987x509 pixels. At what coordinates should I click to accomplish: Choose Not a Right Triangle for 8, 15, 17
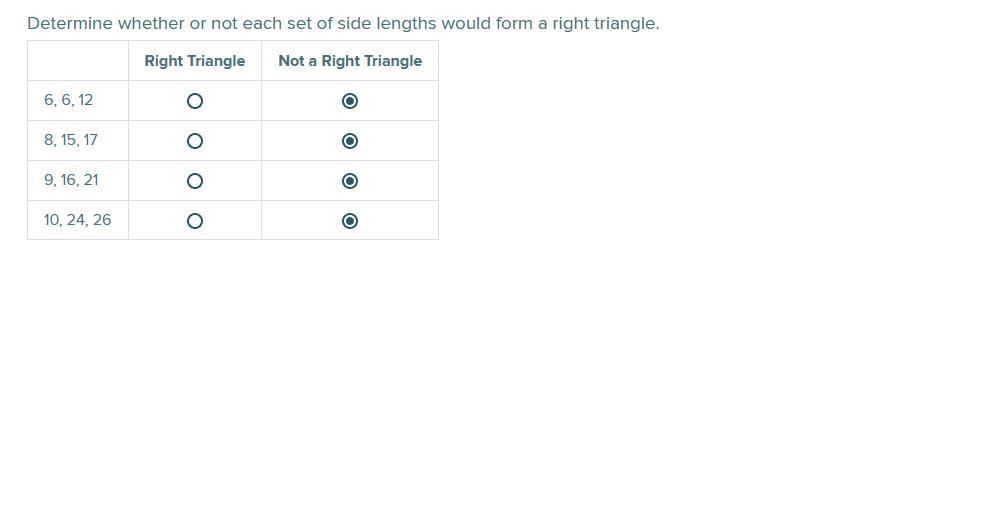[350, 141]
